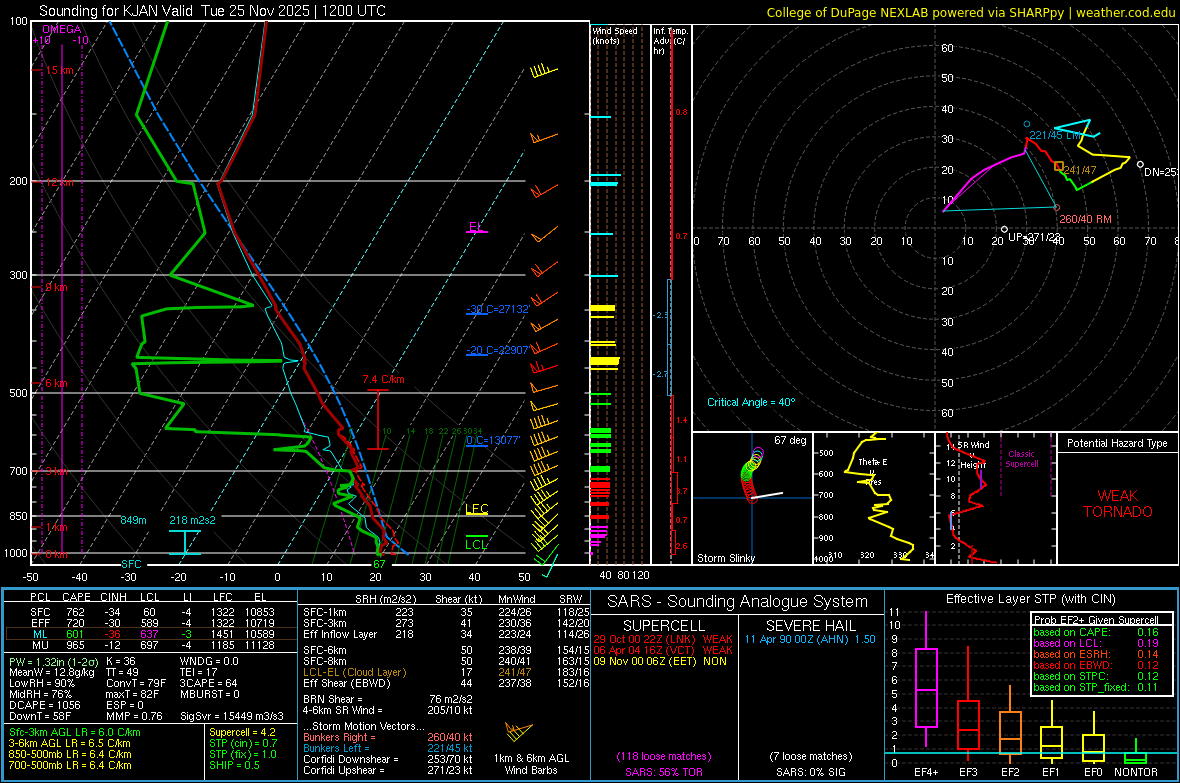Click the 260/40 RM hodograph label
Image resolution: width=1180 pixels, height=783 pixels.
tap(1085, 219)
